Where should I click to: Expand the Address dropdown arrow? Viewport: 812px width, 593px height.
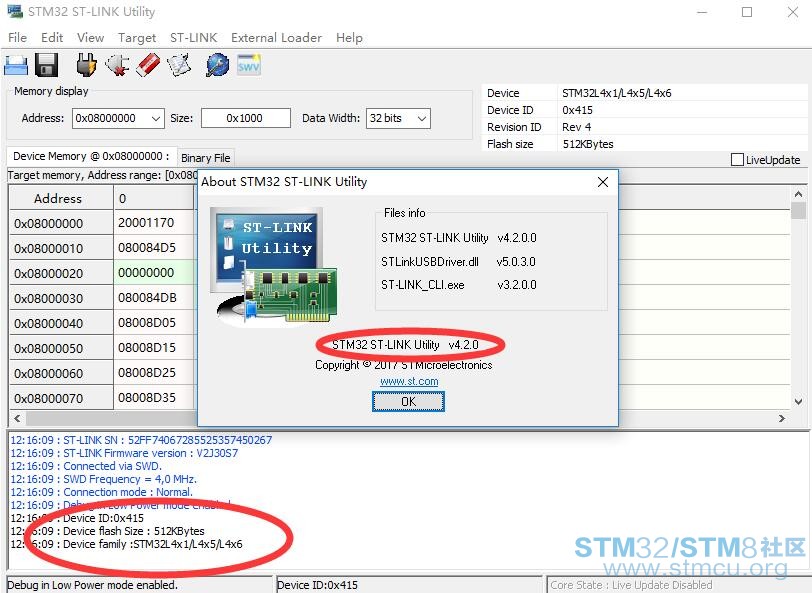[x=156, y=119]
